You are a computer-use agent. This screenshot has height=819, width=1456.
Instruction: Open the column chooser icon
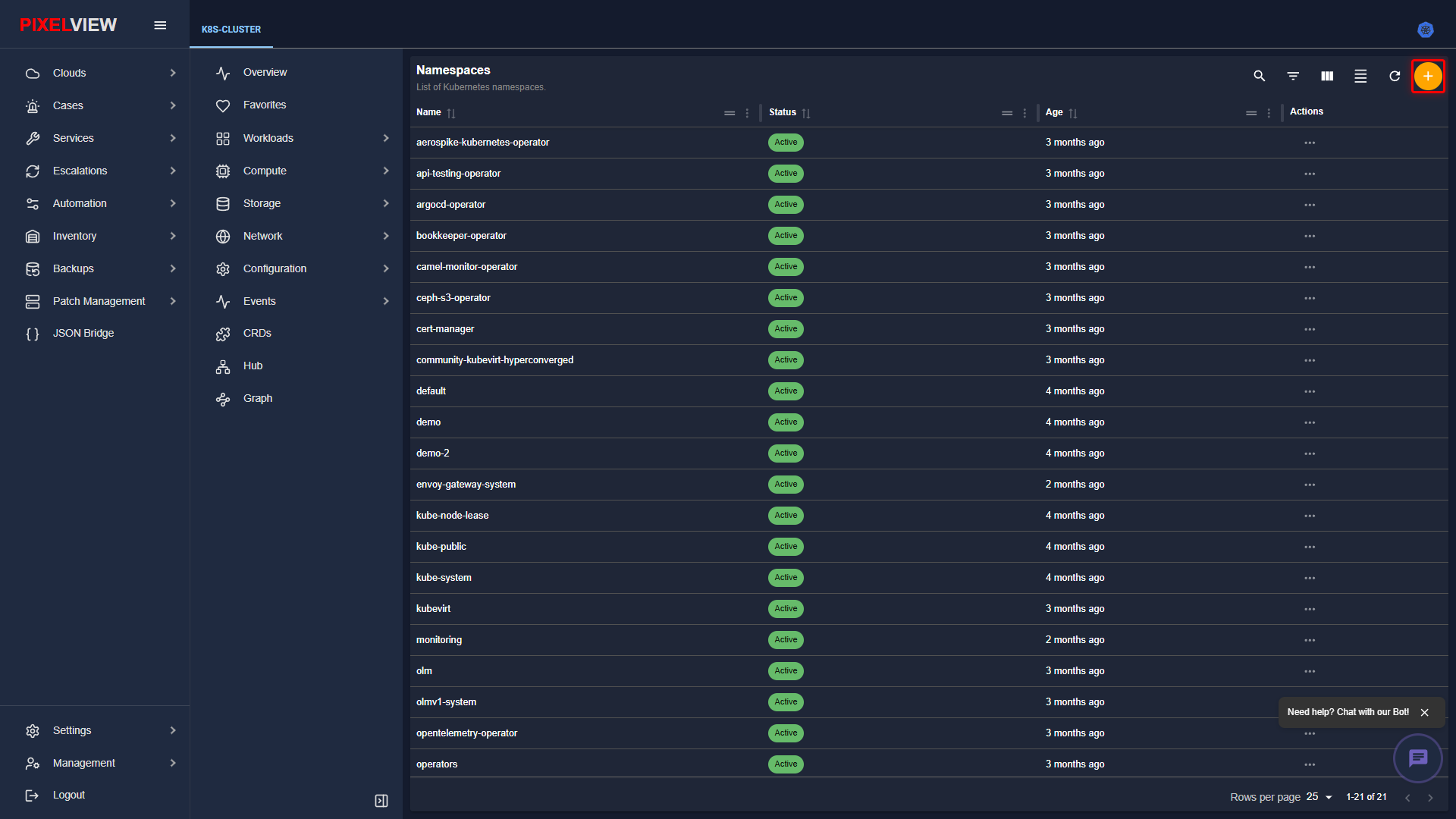coord(1327,76)
